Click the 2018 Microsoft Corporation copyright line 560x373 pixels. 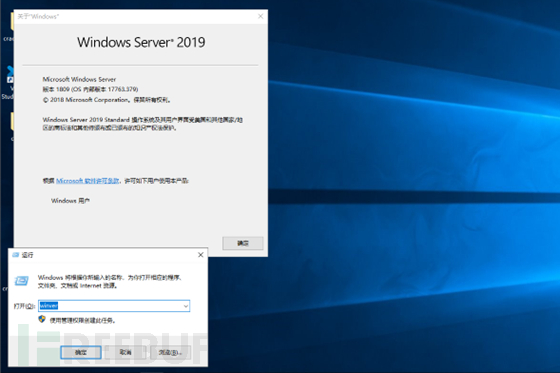[107, 100]
